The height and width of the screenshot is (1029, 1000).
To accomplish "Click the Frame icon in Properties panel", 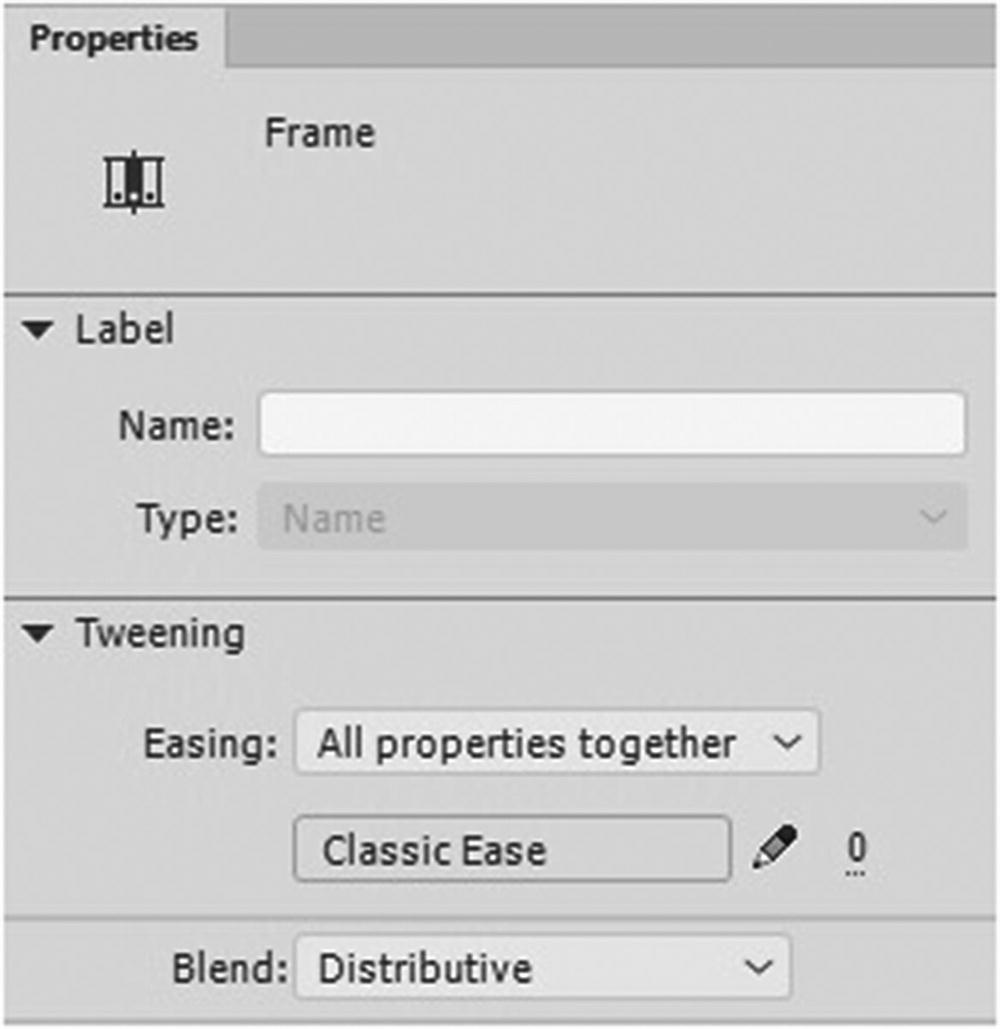I will [134, 185].
